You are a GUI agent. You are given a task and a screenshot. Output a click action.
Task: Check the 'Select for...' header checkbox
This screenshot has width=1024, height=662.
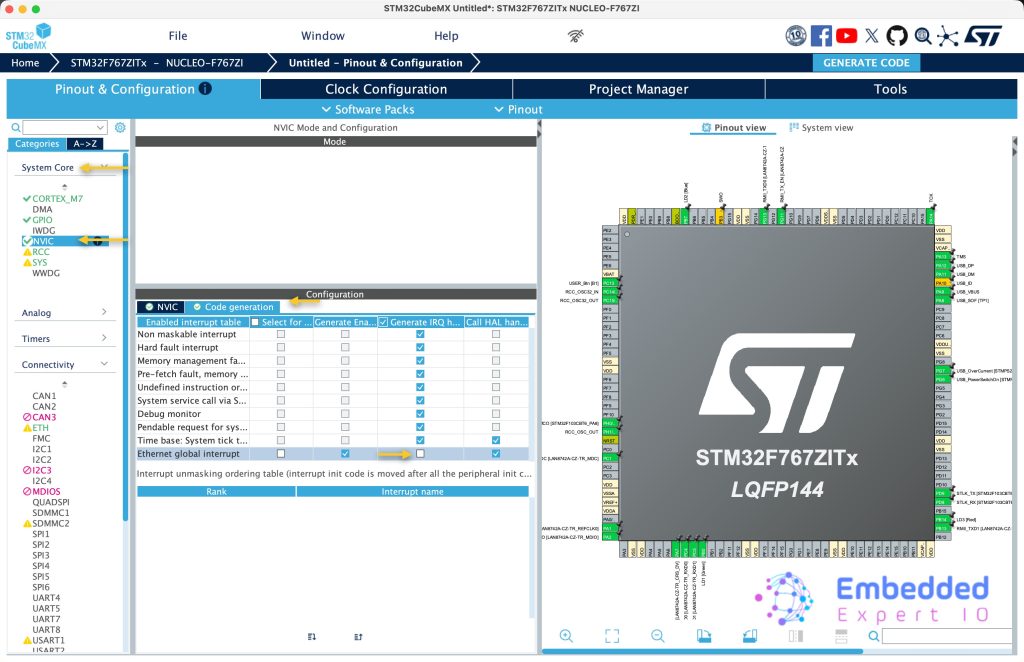click(256, 322)
